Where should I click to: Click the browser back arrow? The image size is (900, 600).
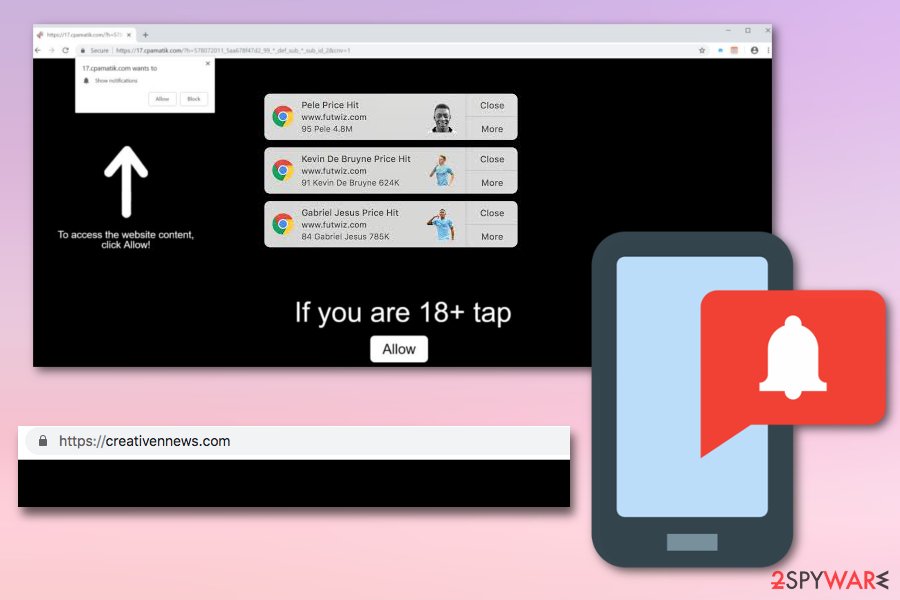pyautogui.click(x=39, y=50)
